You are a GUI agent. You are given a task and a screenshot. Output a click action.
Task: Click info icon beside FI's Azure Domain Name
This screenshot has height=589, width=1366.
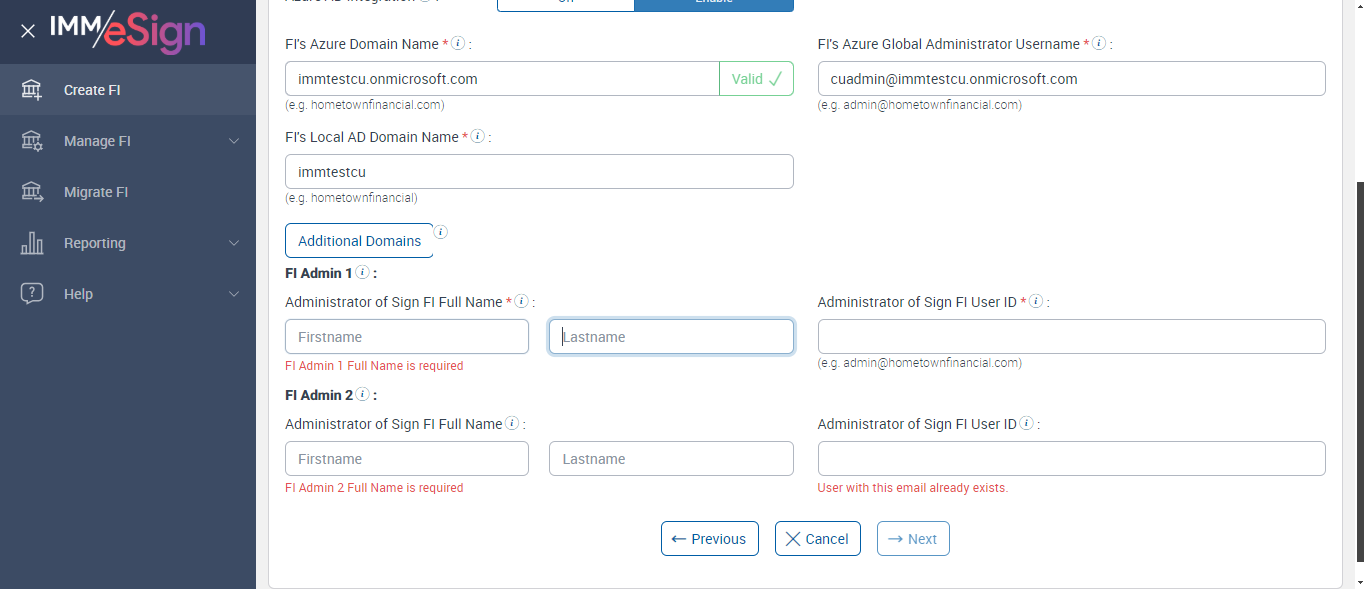coord(458,44)
